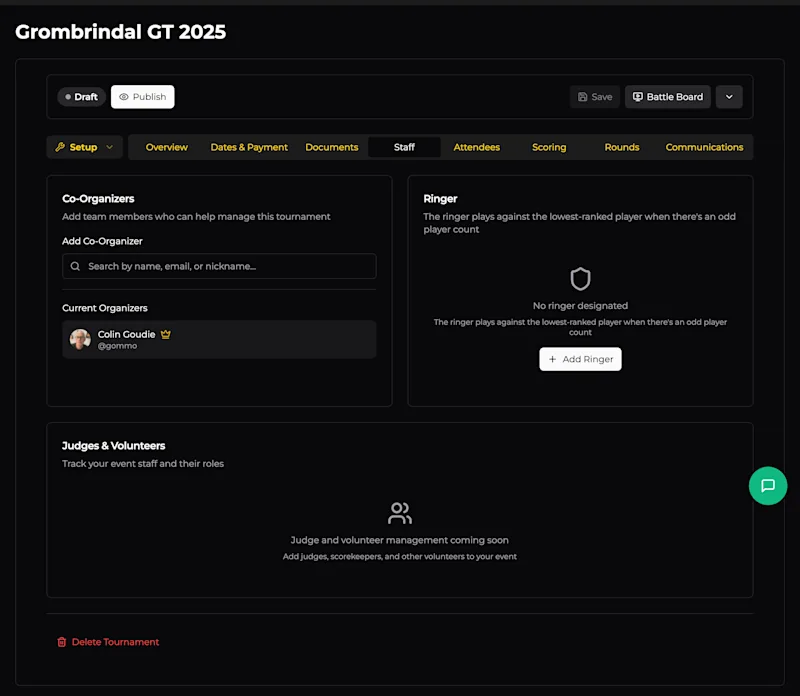Click the trash icon beside Delete Tournament
The image size is (800, 696).
tap(62, 642)
